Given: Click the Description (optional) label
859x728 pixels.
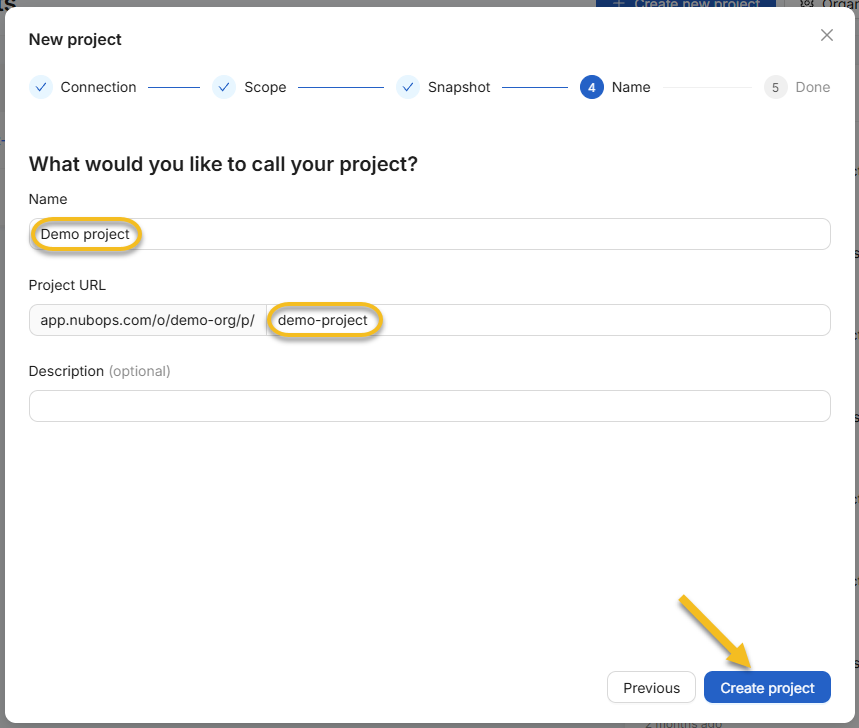Looking at the screenshot, I should [x=99, y=371].
